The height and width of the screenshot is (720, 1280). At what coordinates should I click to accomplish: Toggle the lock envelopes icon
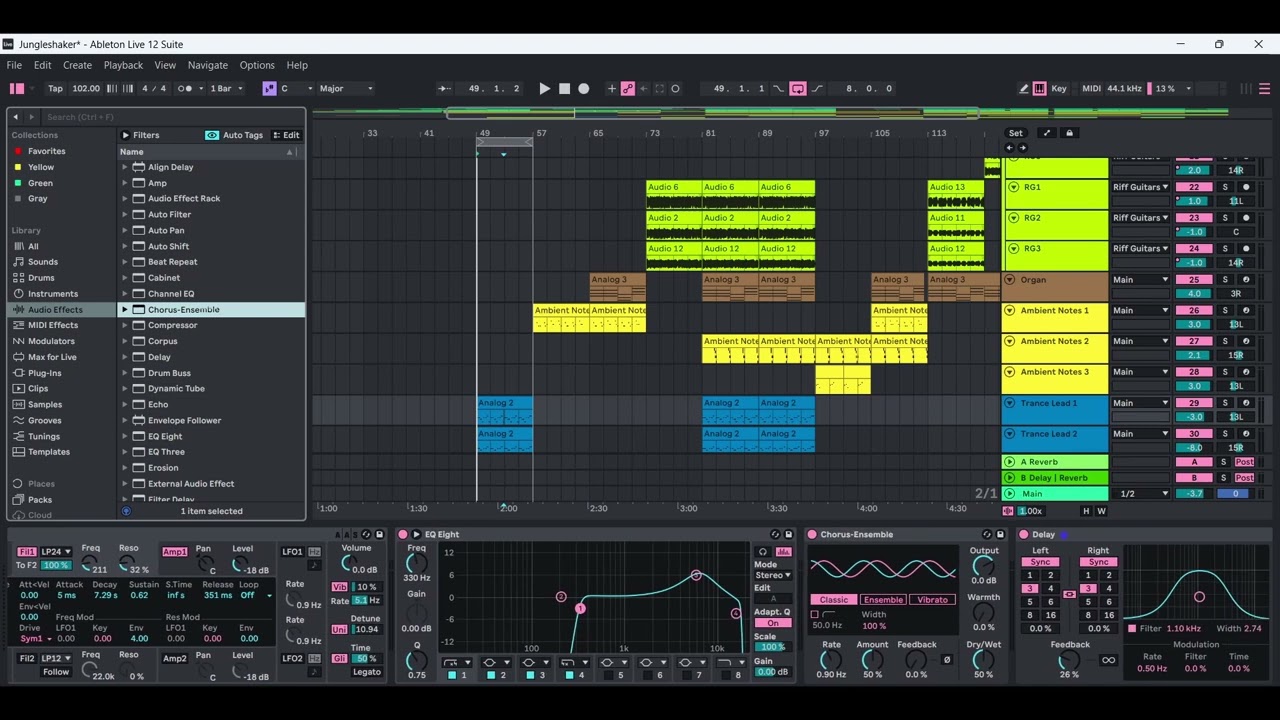(x=1069, y=133)
